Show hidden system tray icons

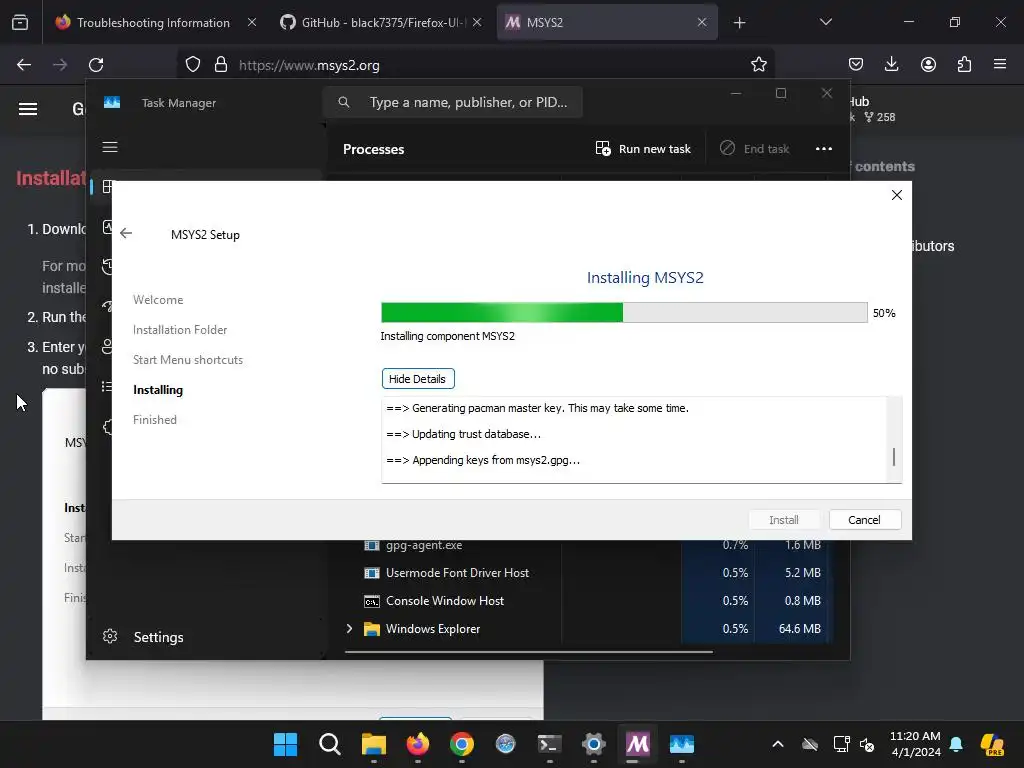coord(778,744)
